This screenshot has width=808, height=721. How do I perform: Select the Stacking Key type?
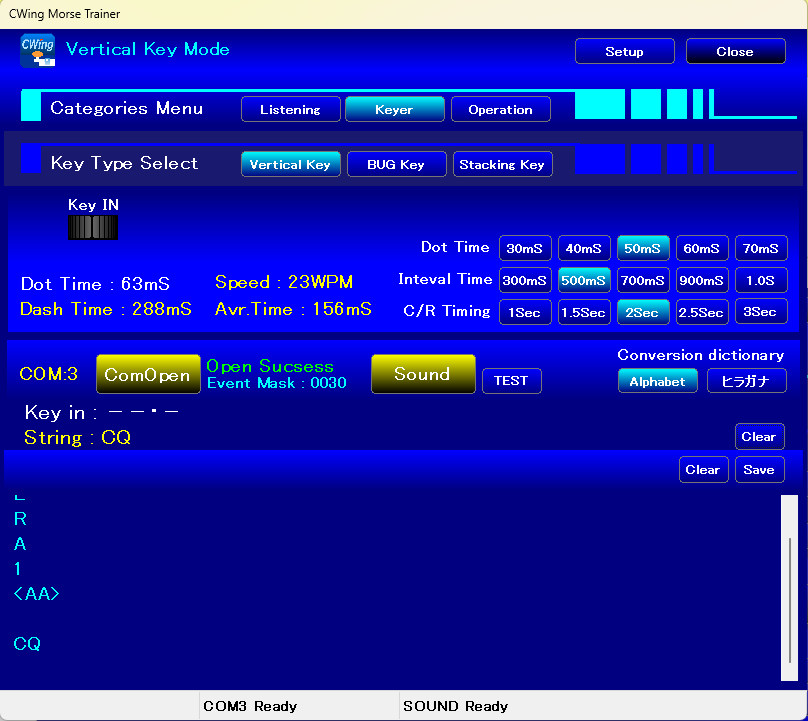point(502,164)
